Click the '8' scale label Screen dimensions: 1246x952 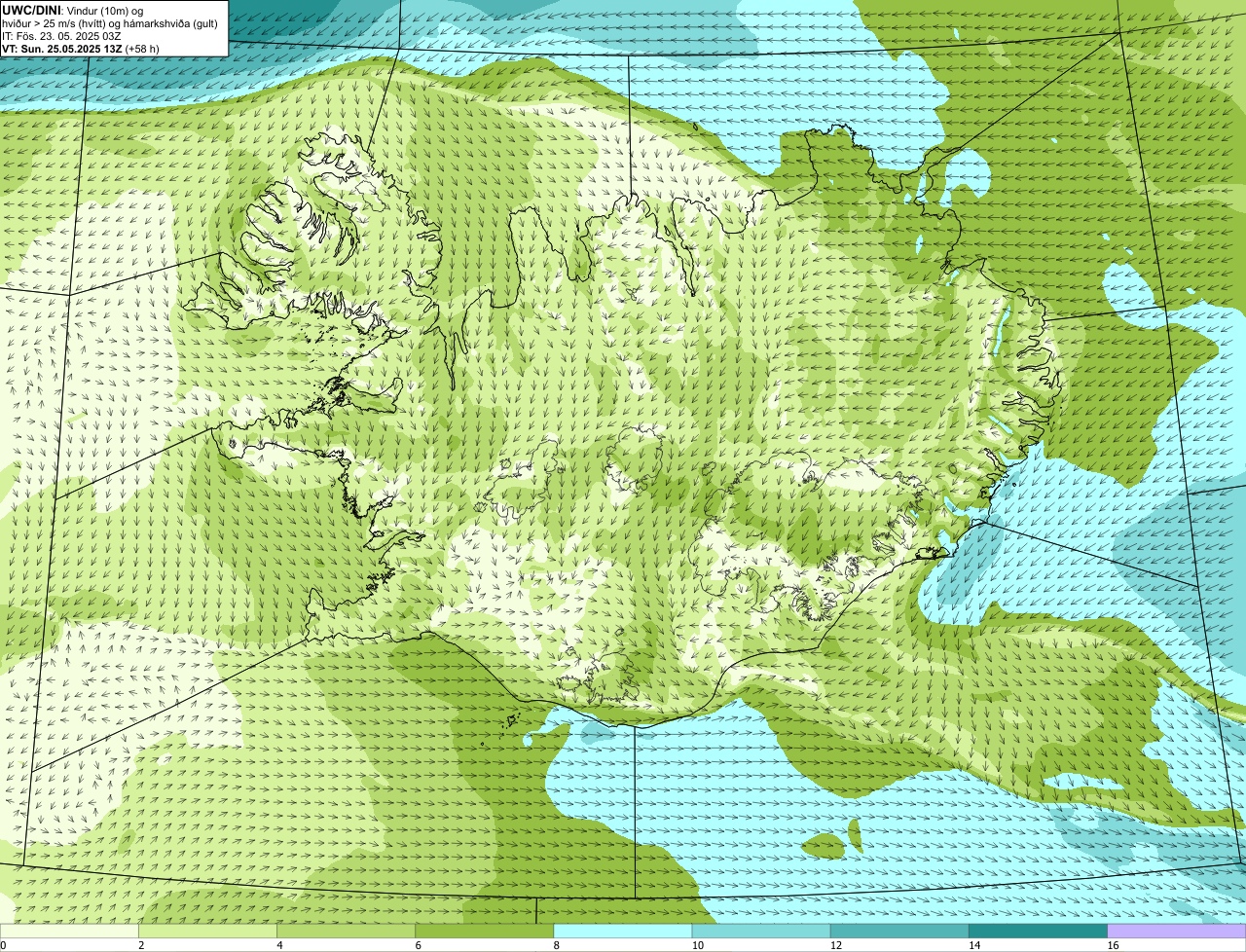coord(556,945)
